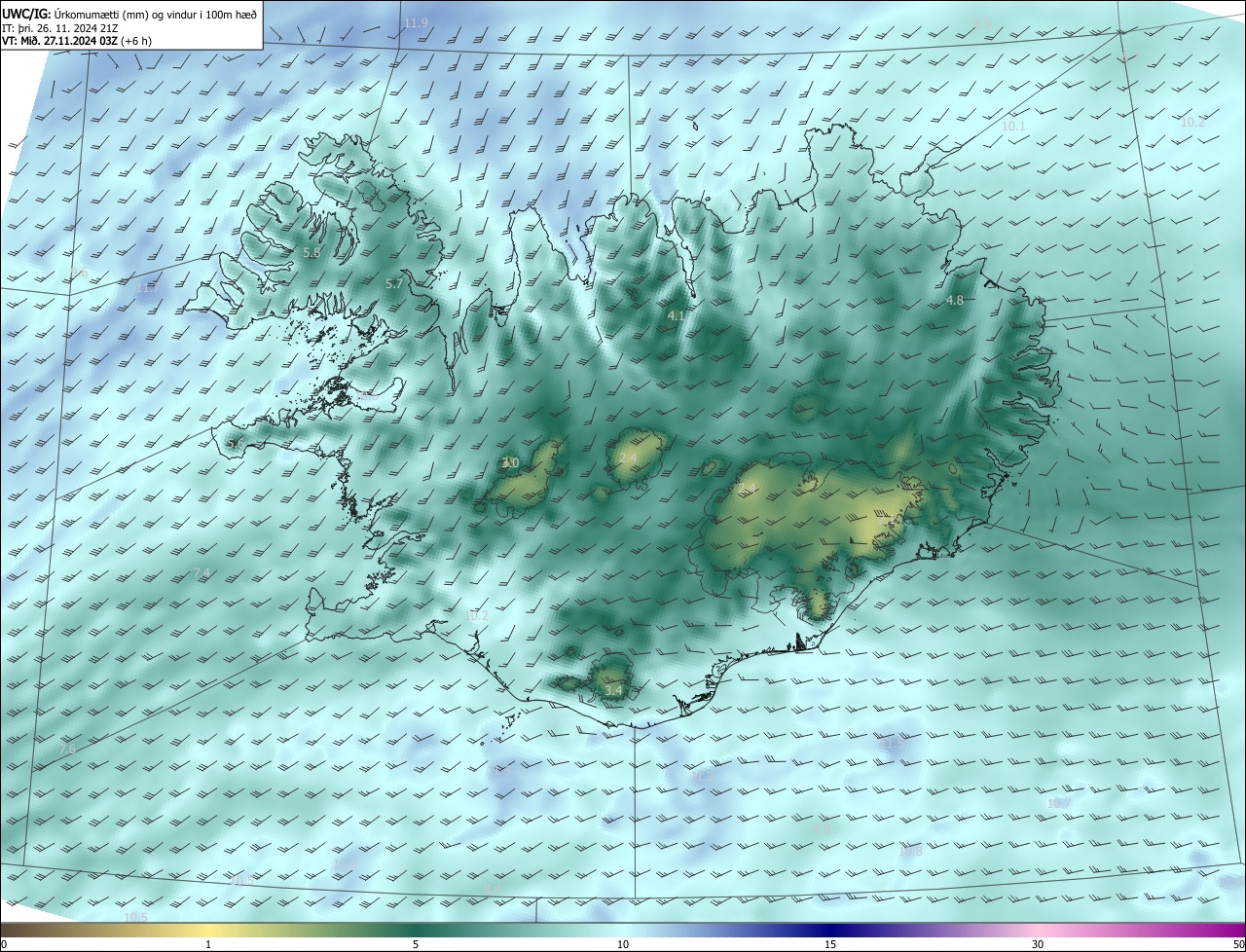Click the 4.8 value label

(954, 301)
